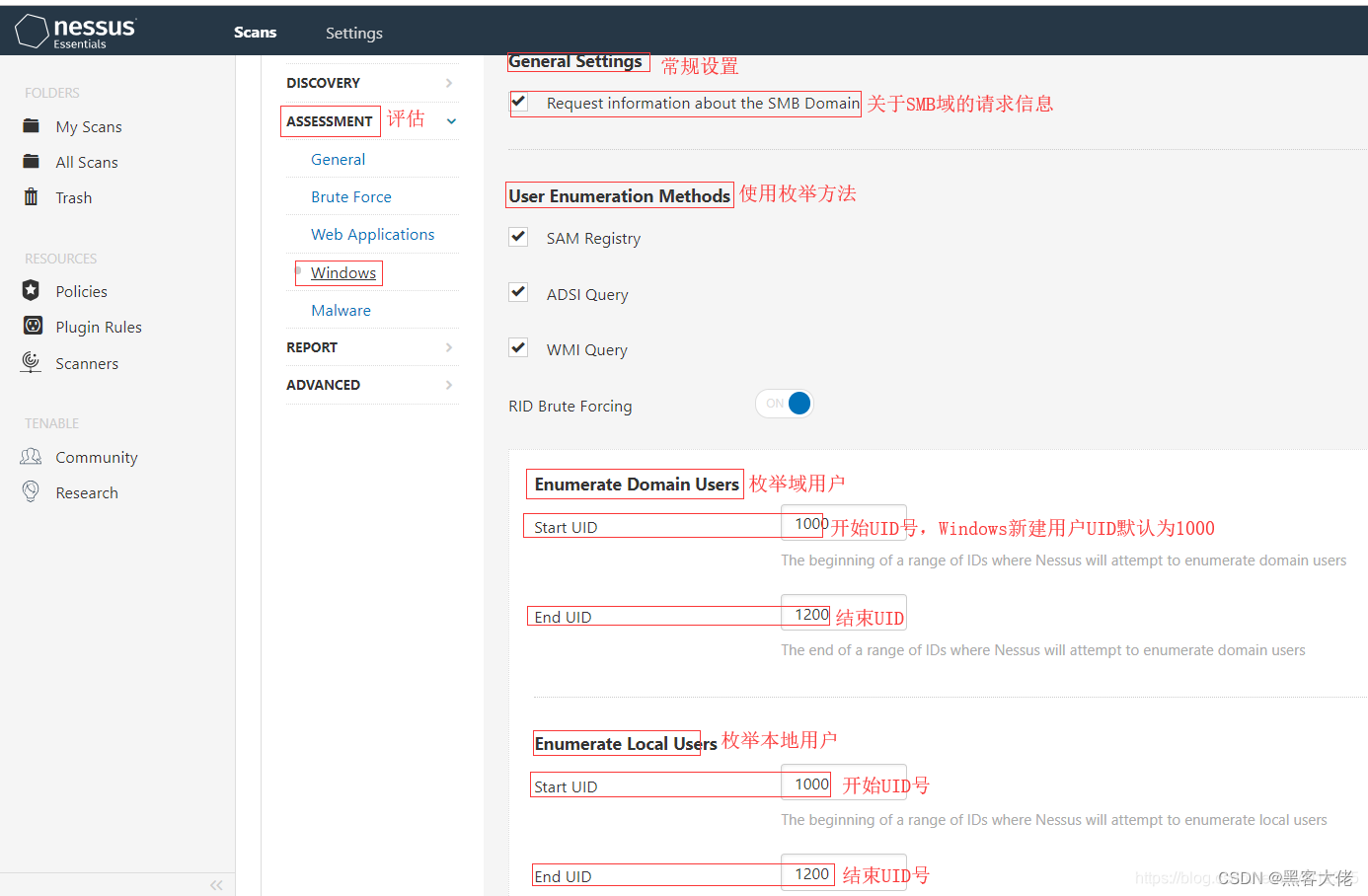This screenshot has width=1368, height=896.
Task: Open the General assessment link
Action: pyautogui.click(x=338, y=159)
